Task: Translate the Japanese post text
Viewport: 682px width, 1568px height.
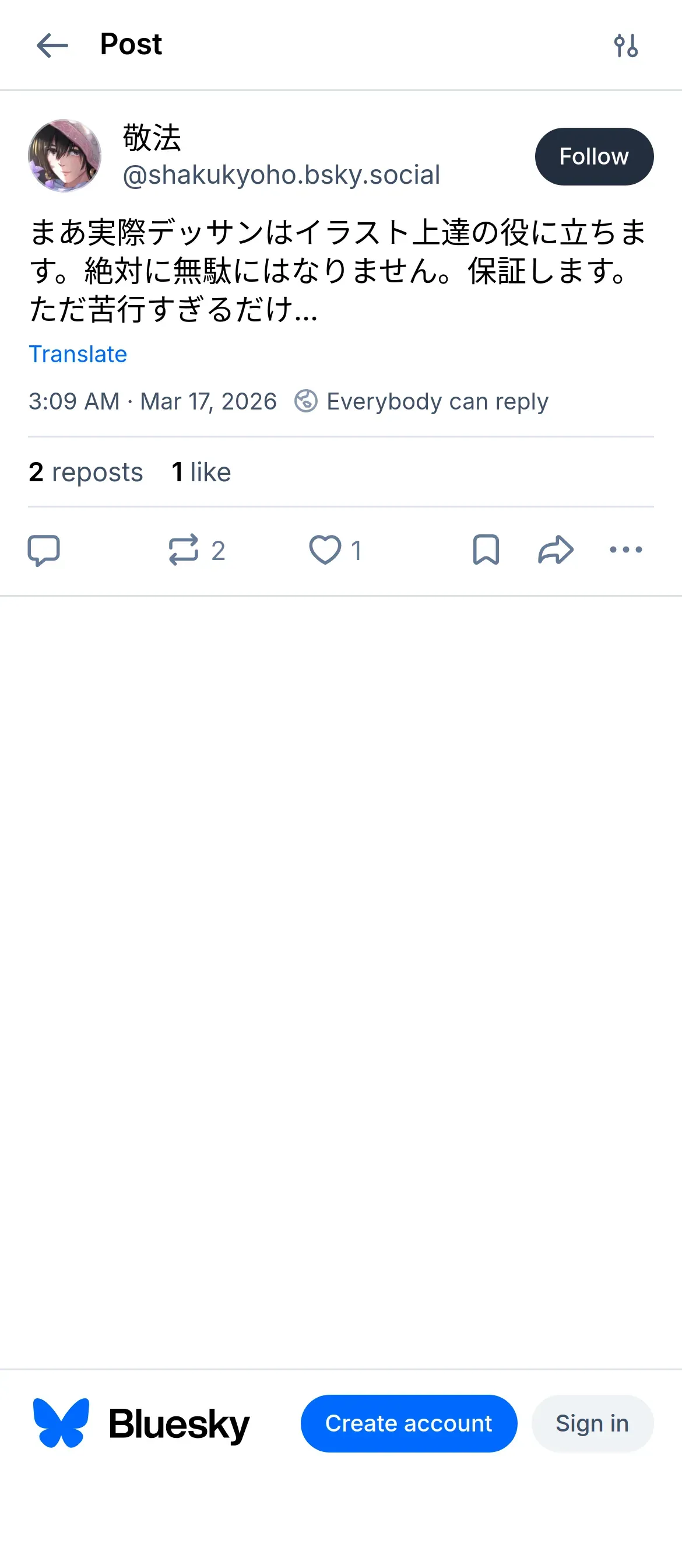Action: pos(78,354)
